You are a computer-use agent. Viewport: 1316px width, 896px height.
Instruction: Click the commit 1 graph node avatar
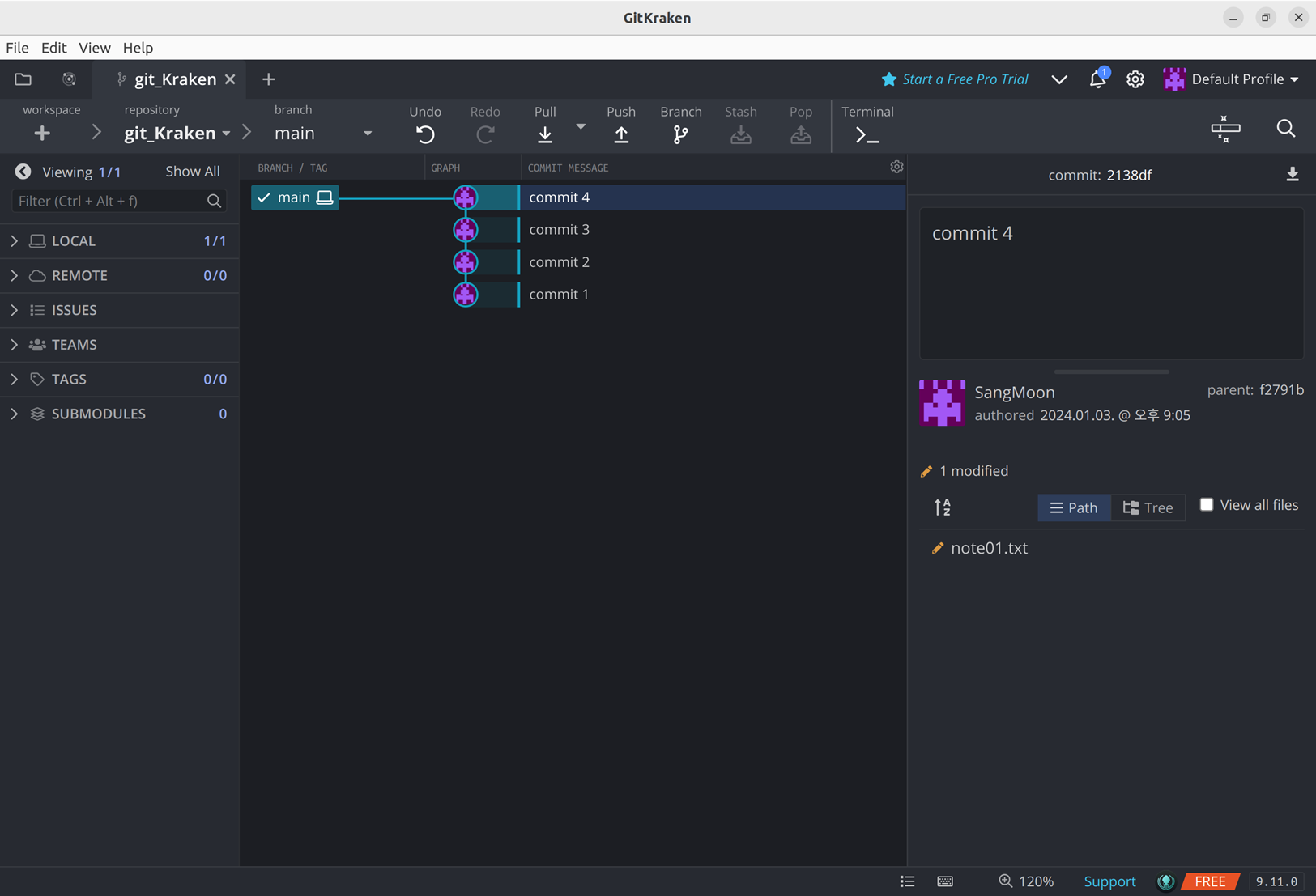(465, 295)
